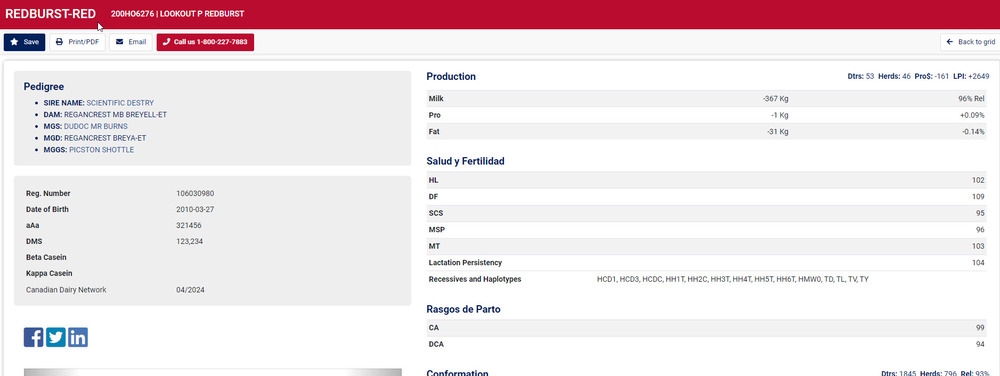Image resolution: width=1000 pixels, height=376 pixels.
Task: Click the Pedigree heading
Action: (x=44, y=87)
